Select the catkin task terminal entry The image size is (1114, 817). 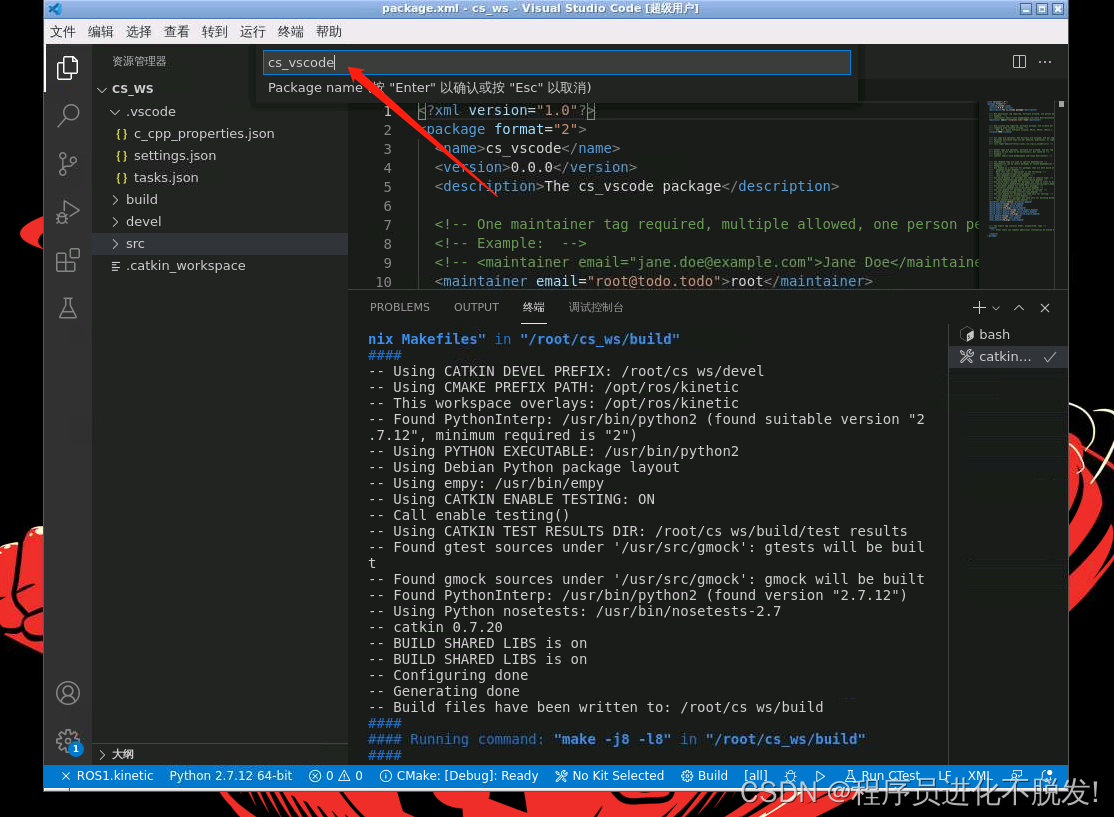coord(1007,357)
